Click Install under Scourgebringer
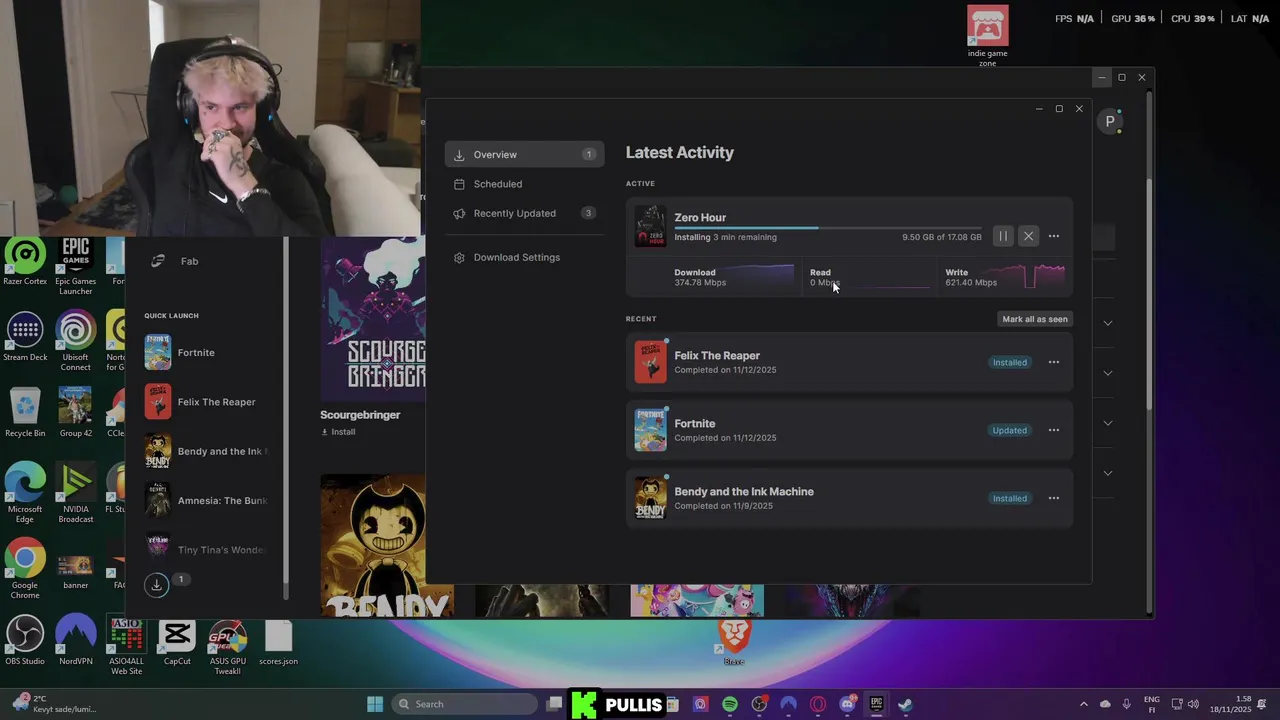The width and height of the screenshot is (1280, 720). point(338,432)
